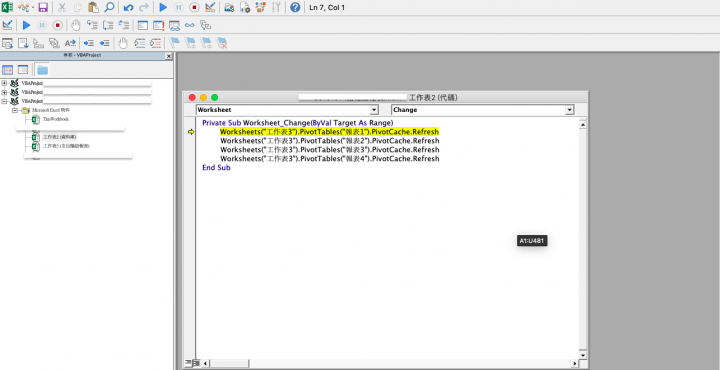
Task: Select ThisWorkbook in the project tree
Action: click(56, 119)
